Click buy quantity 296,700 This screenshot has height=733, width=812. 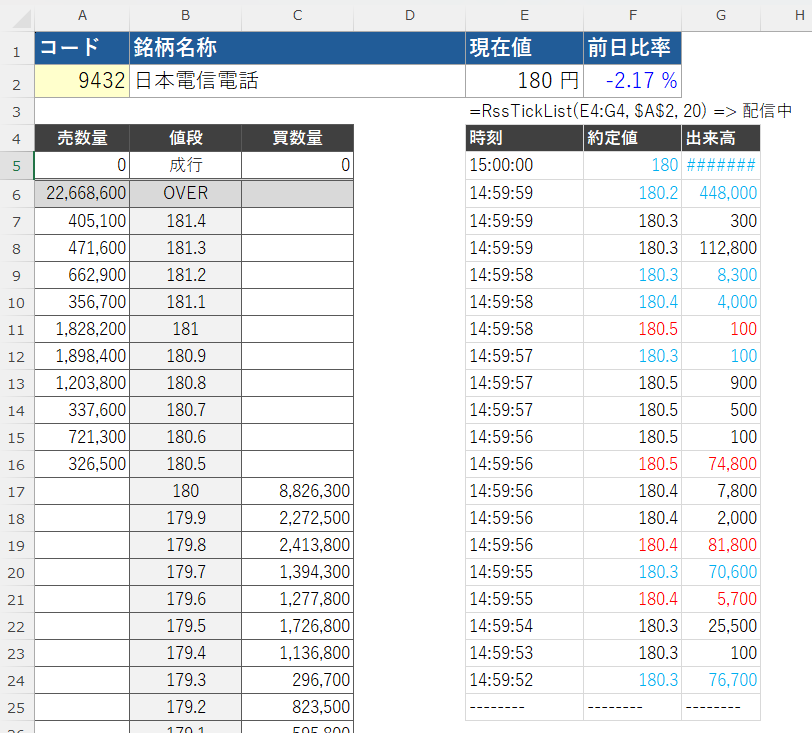click(x=297, y=680)
